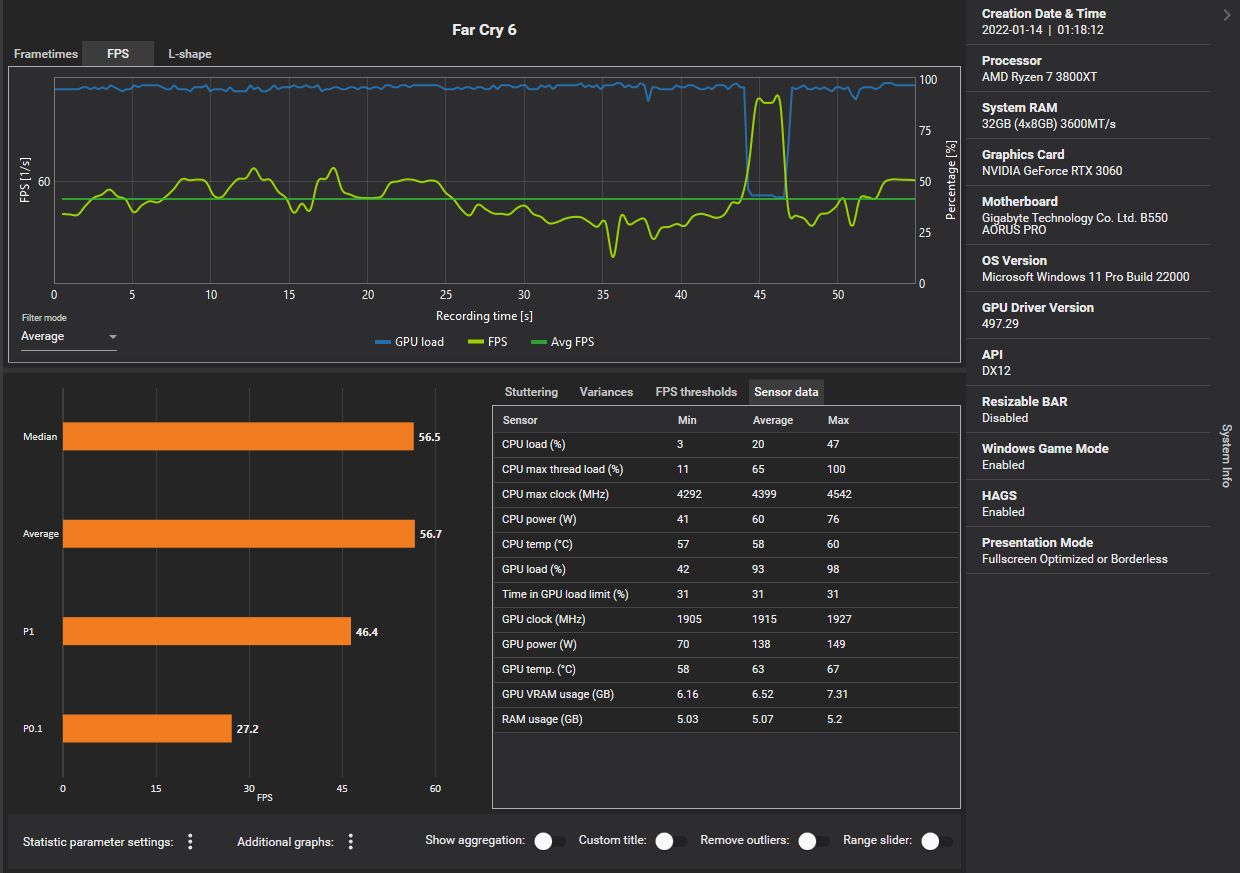Open the Variances tab

coord(606,392)
